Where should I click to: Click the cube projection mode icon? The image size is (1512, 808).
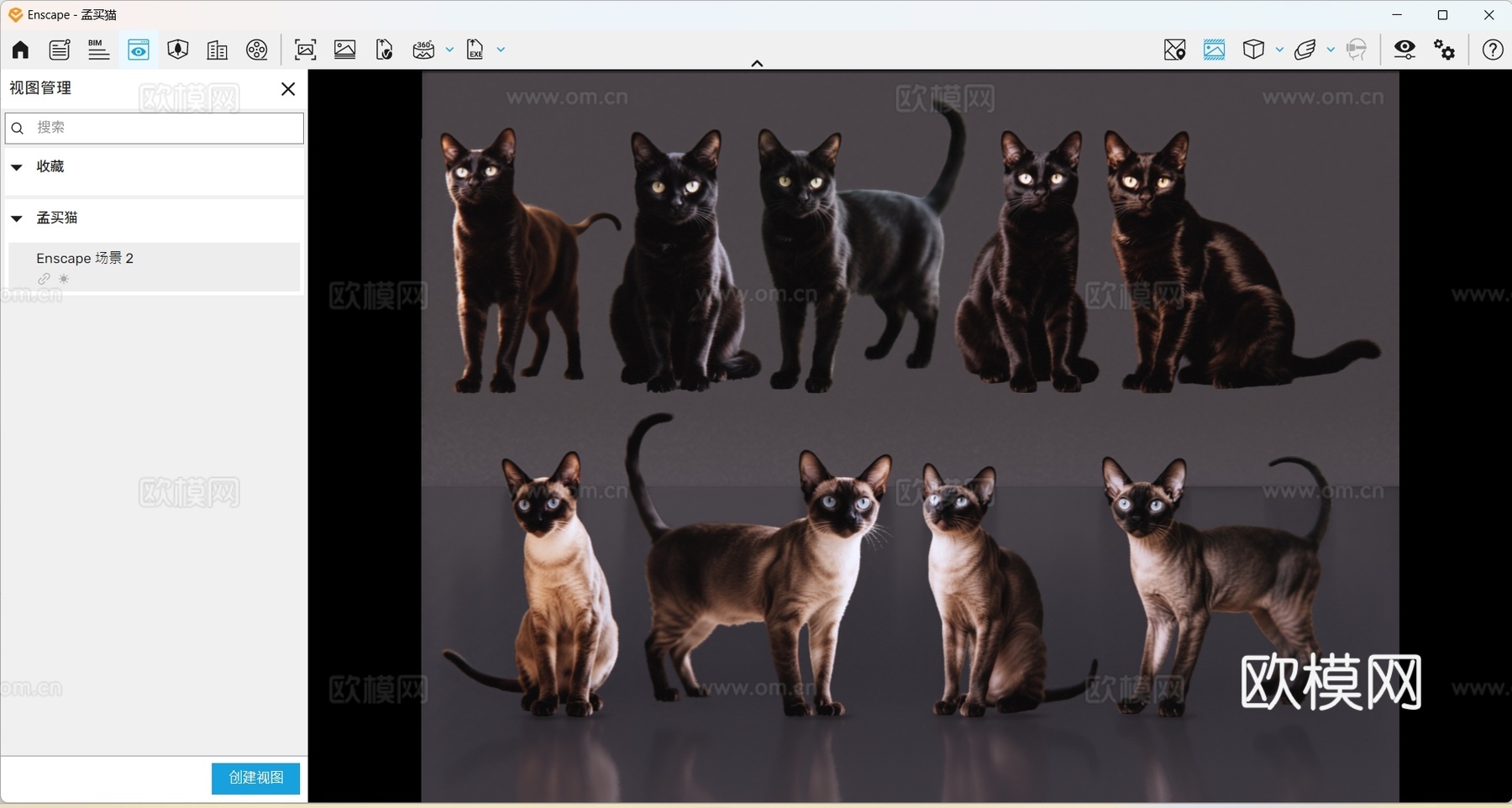pyautogui.click(x=1253, y=50)
